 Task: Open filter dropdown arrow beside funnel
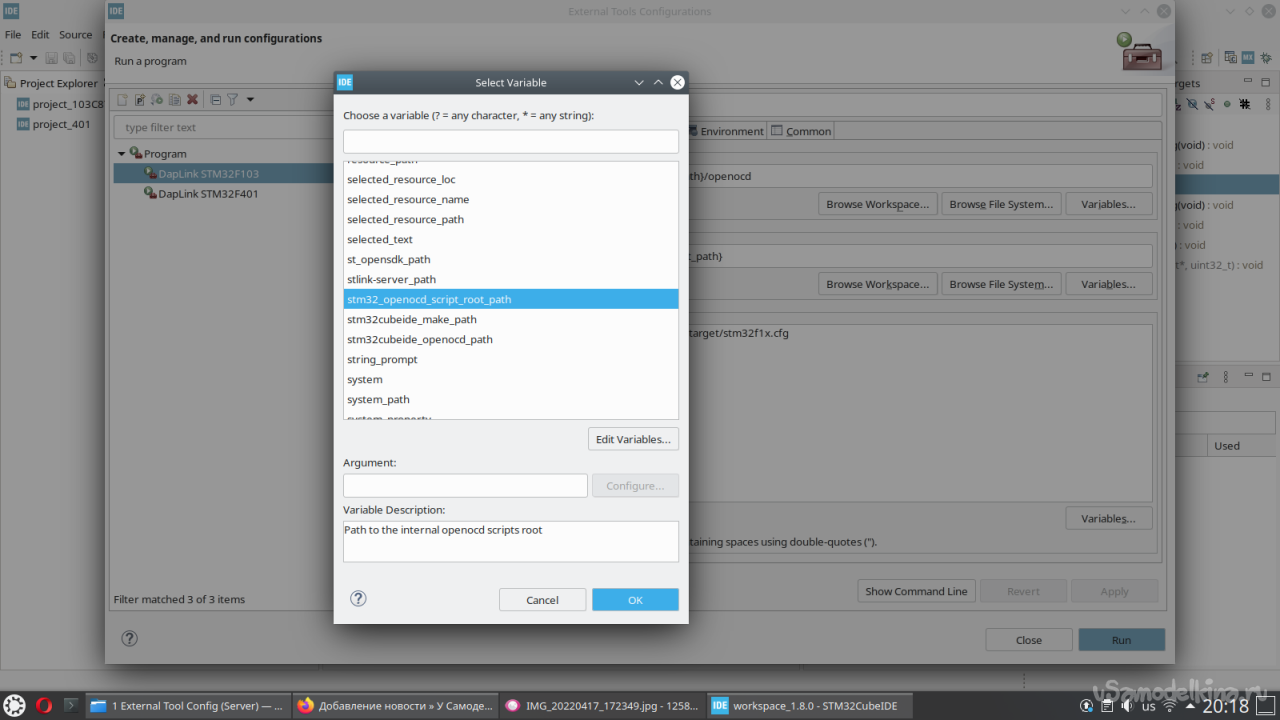[250, 100]
